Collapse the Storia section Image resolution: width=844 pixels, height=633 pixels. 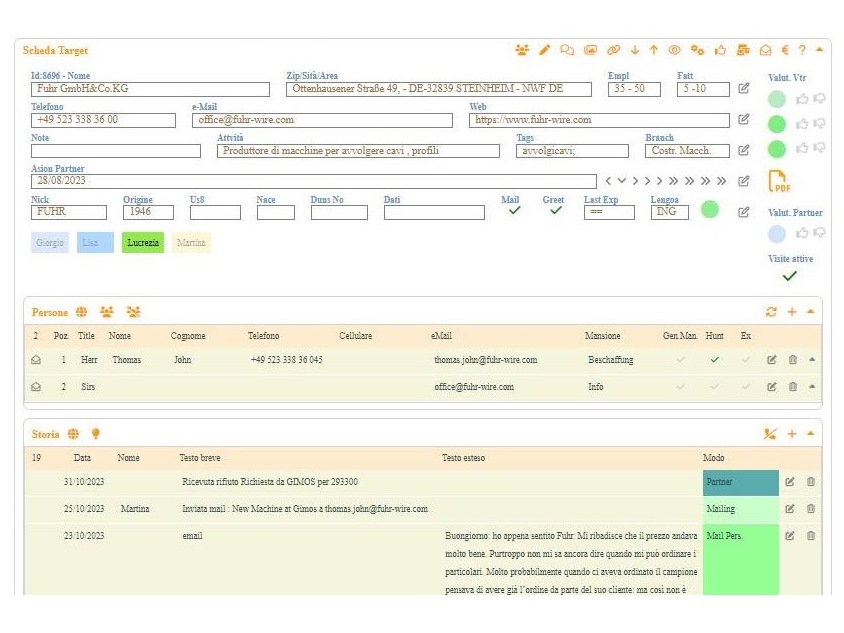pyautogui.click(x=811, y=433)
